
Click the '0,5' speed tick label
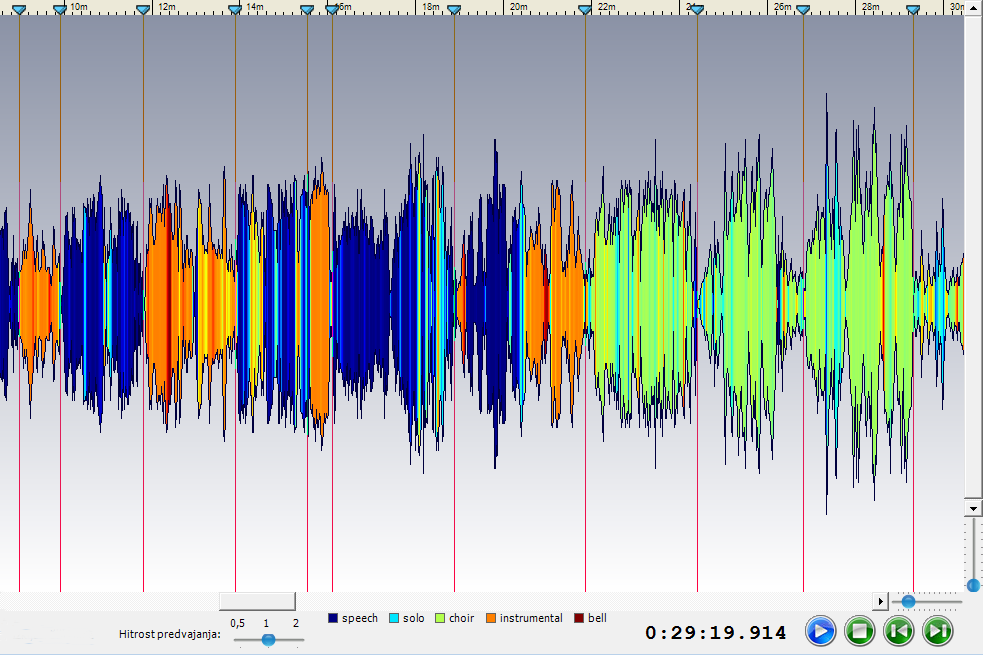tap(238, 623)
